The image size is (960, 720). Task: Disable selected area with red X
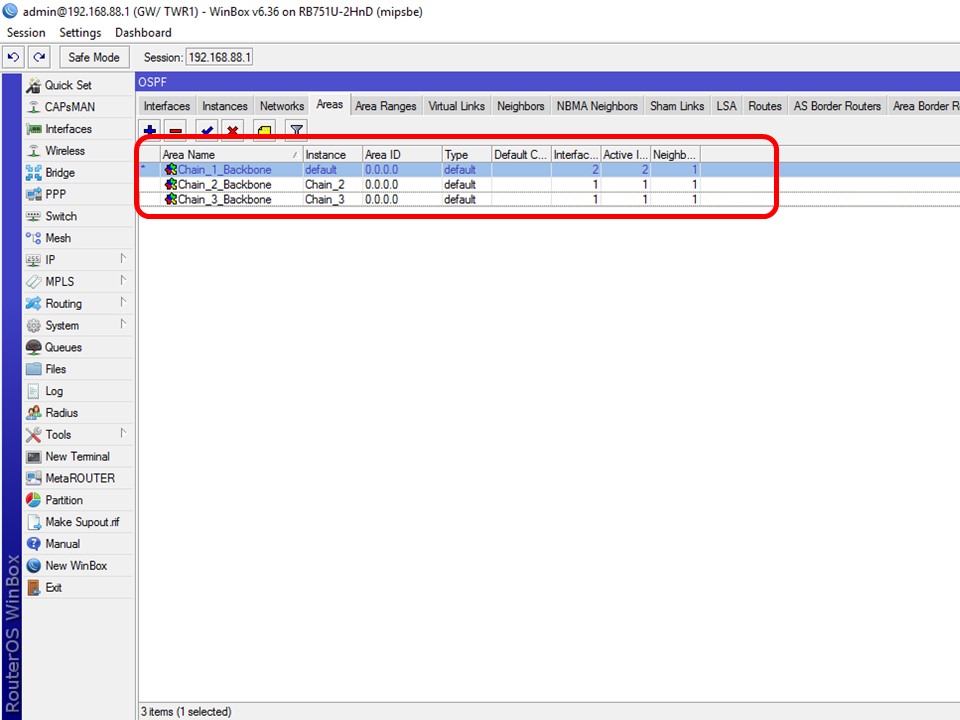[x=233, y=130]
